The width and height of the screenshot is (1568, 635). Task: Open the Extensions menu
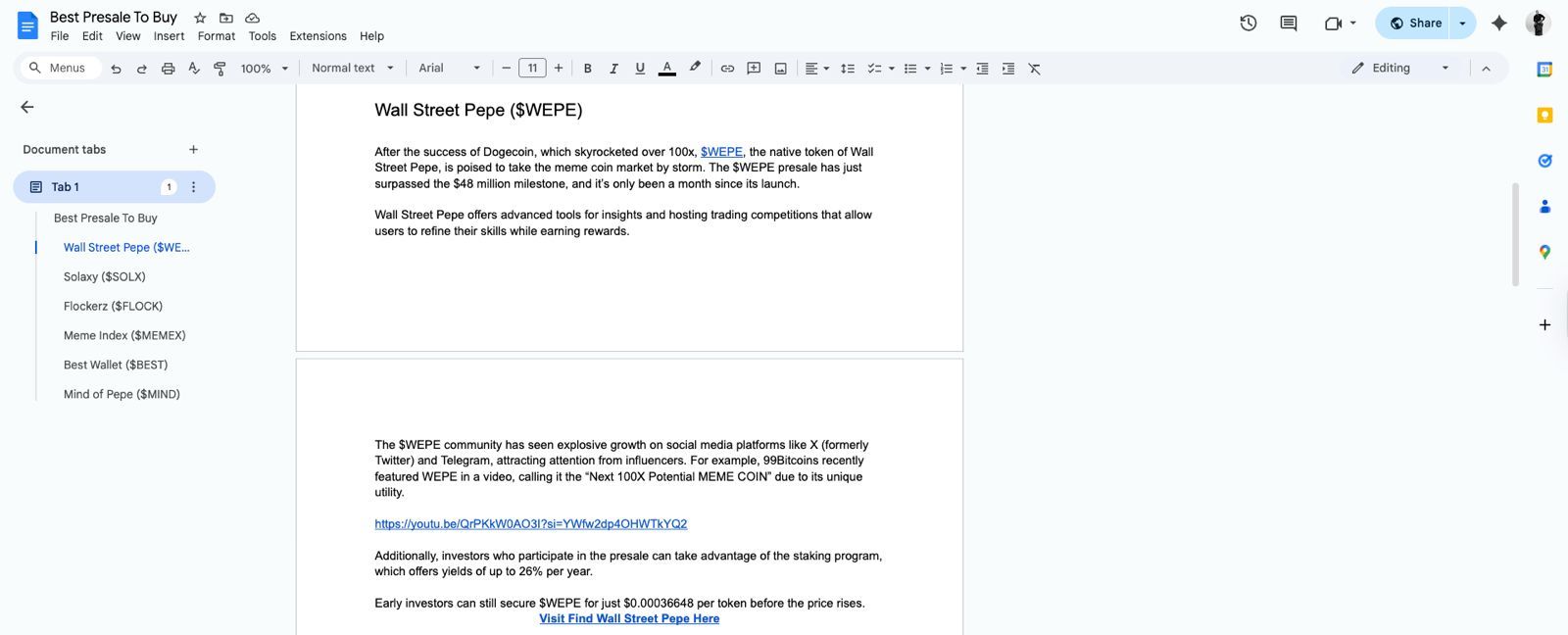coord(318,36)
